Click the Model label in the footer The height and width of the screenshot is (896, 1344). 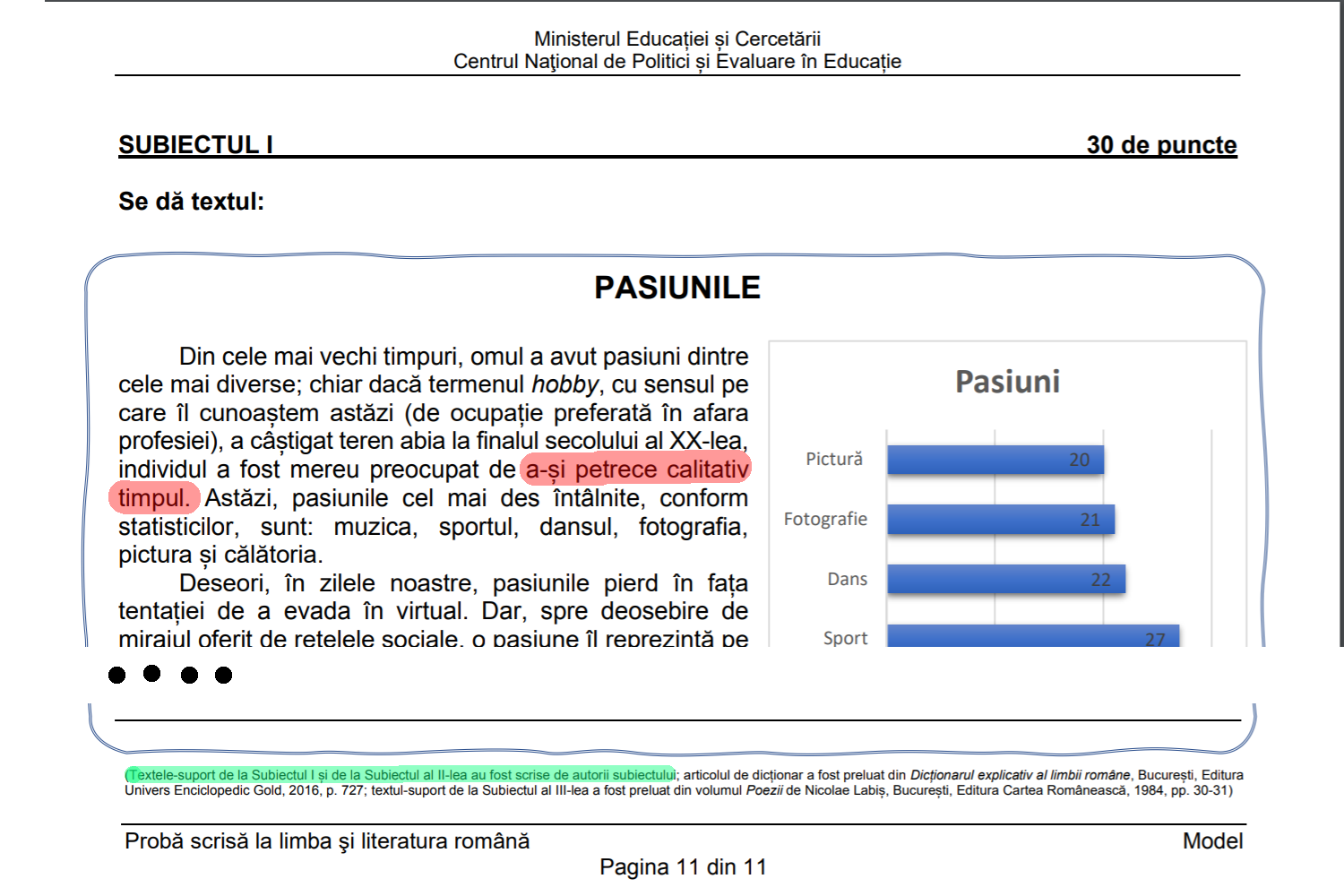click(x=1211, y=840)
